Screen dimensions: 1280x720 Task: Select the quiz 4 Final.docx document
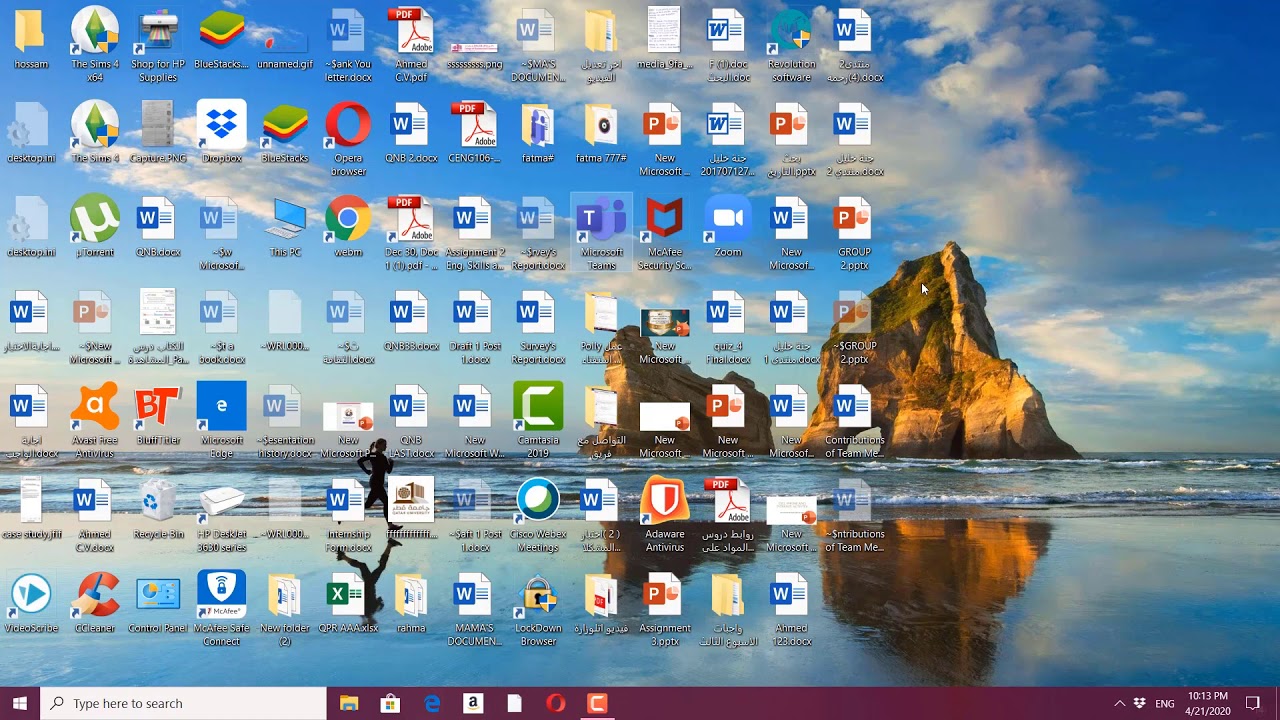tap(728, 327)
